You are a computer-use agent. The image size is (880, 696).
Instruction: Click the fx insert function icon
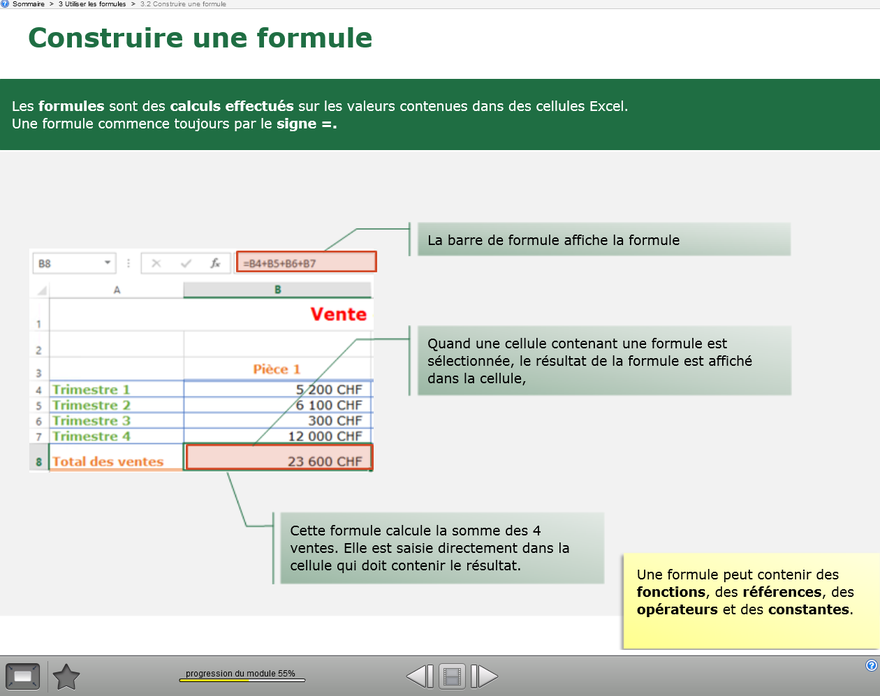(214, 263)
